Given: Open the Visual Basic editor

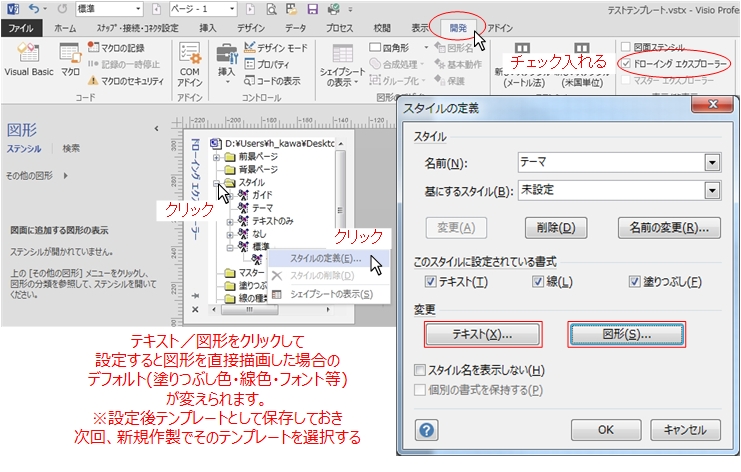Looking at the screenshot, I should [28, 59].
